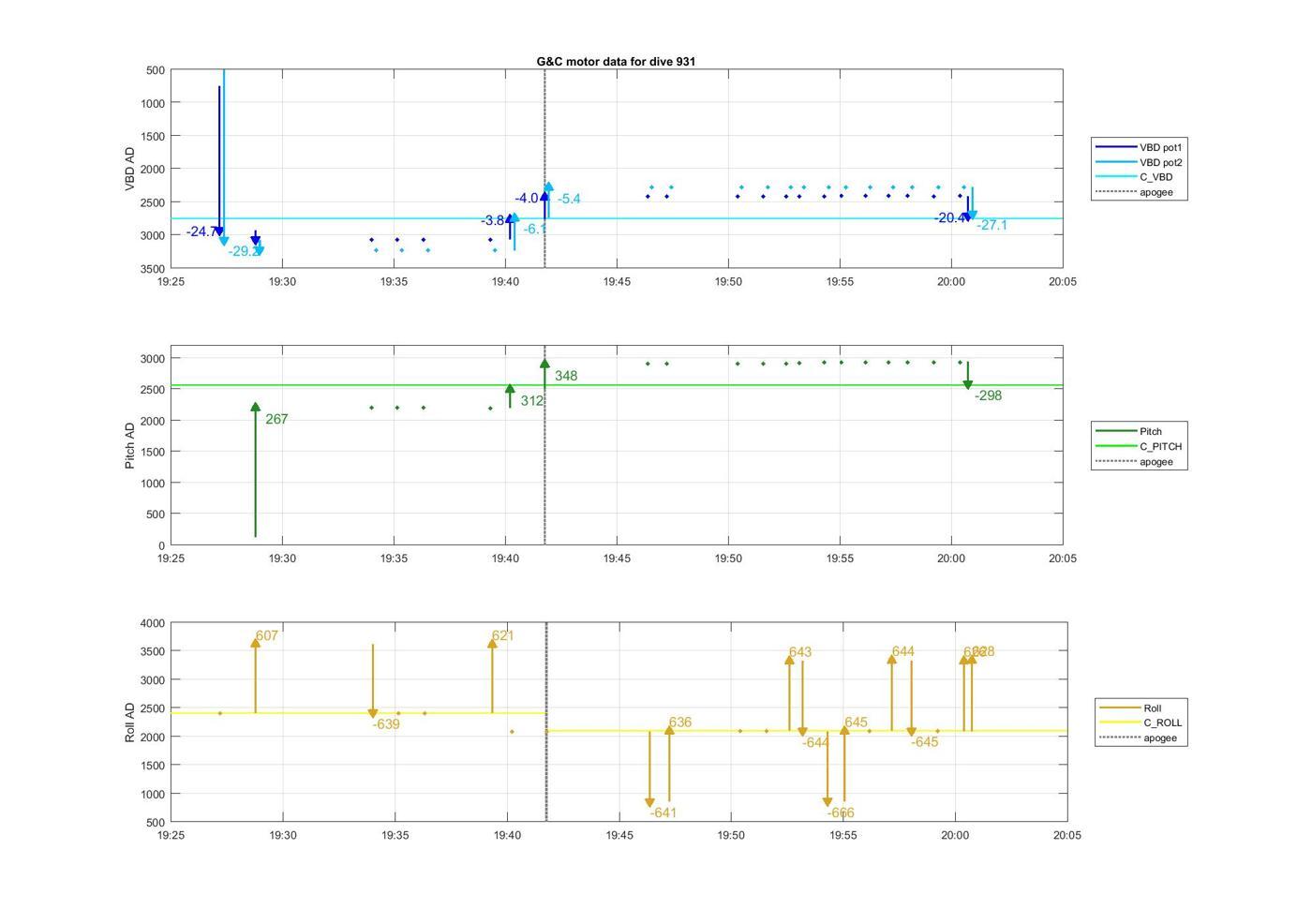
Task: Click the '-29.2' VBD data label
Action: 242,251
